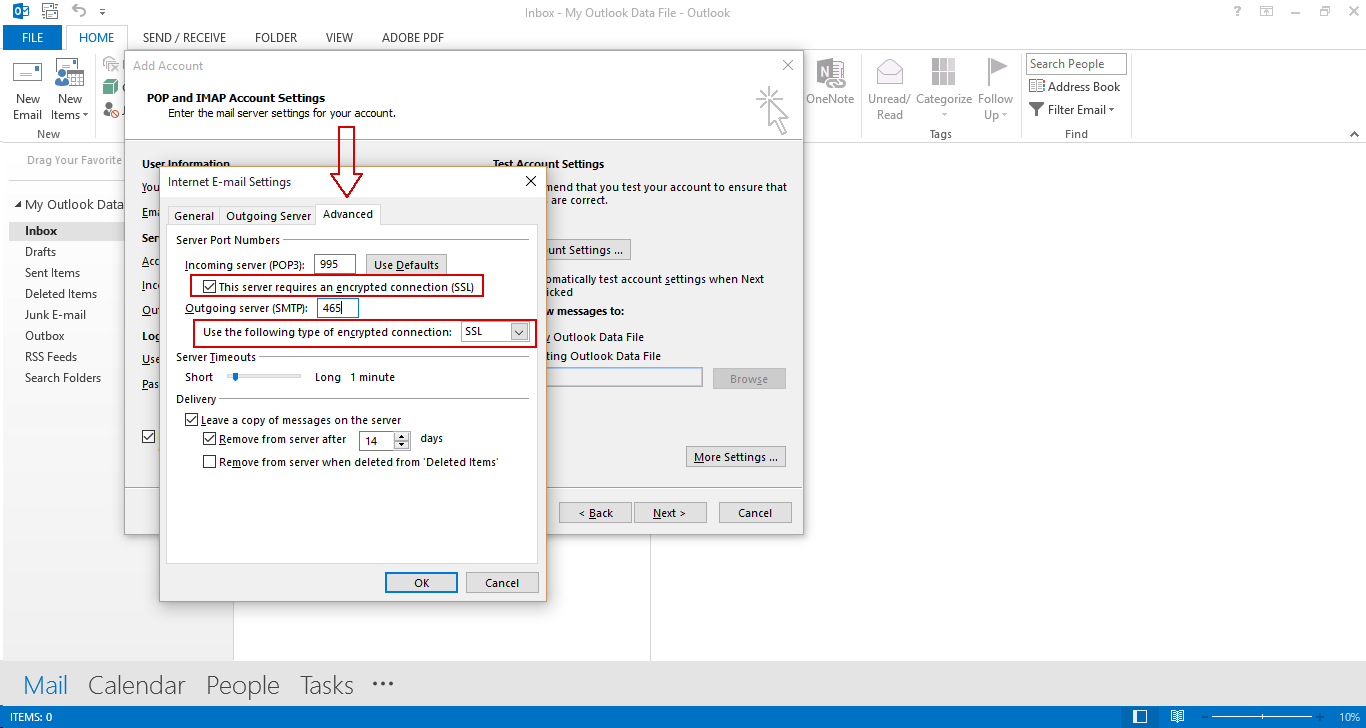
Task: Click Cancel in the Add Account dialog
Action: pos(755,513)
